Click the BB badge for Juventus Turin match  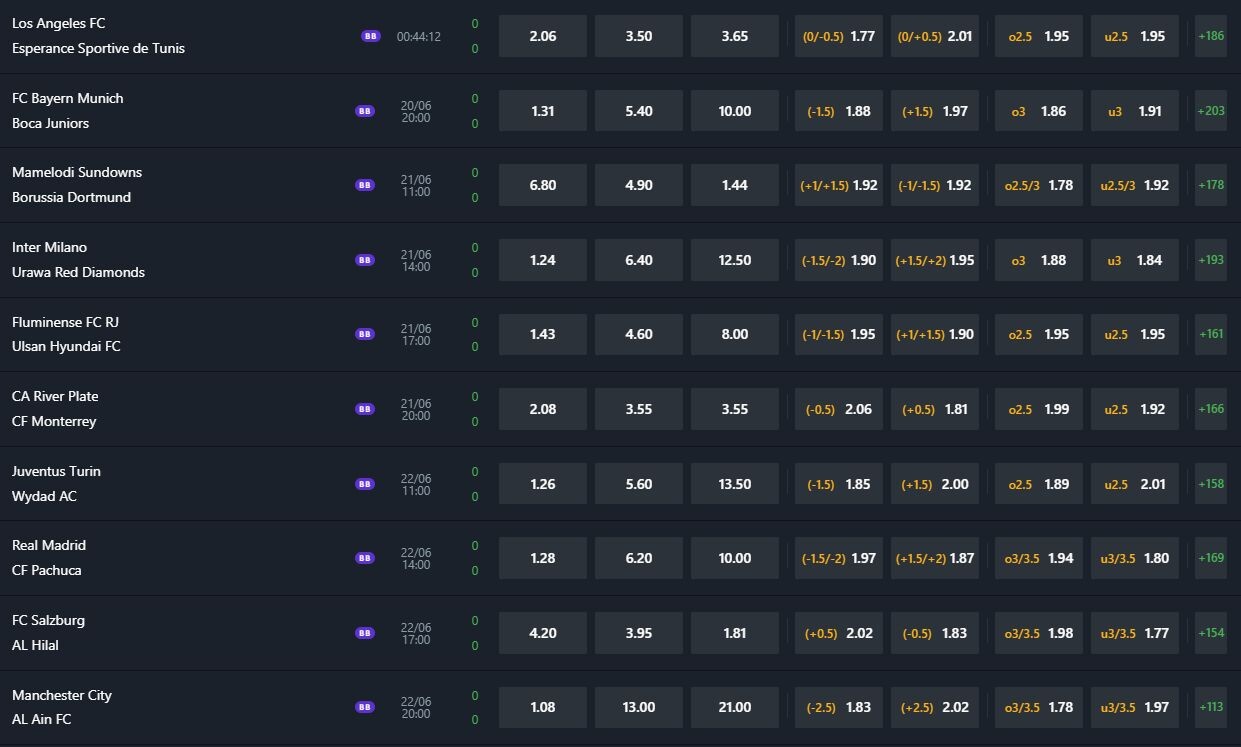(x=365, y=484)
